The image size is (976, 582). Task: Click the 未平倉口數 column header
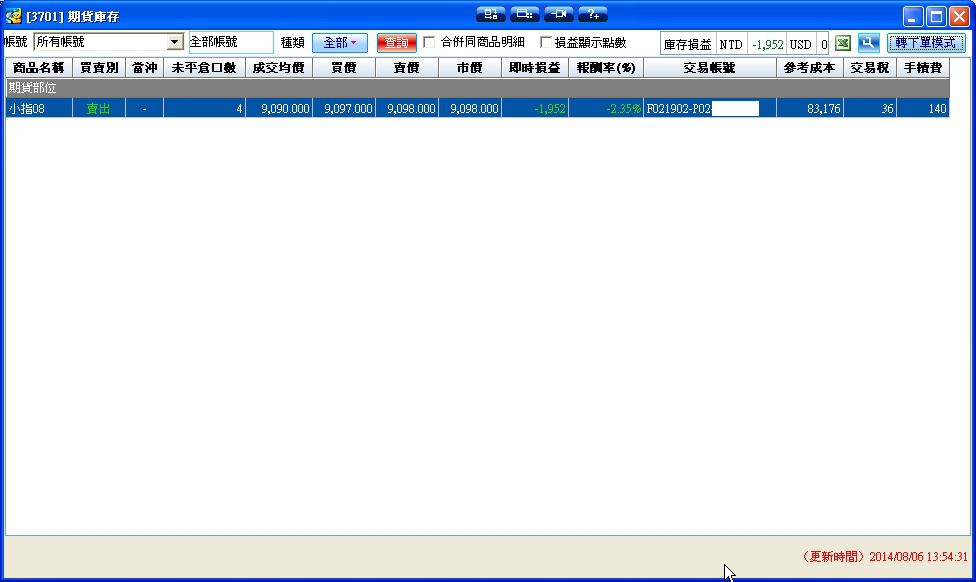204,68
